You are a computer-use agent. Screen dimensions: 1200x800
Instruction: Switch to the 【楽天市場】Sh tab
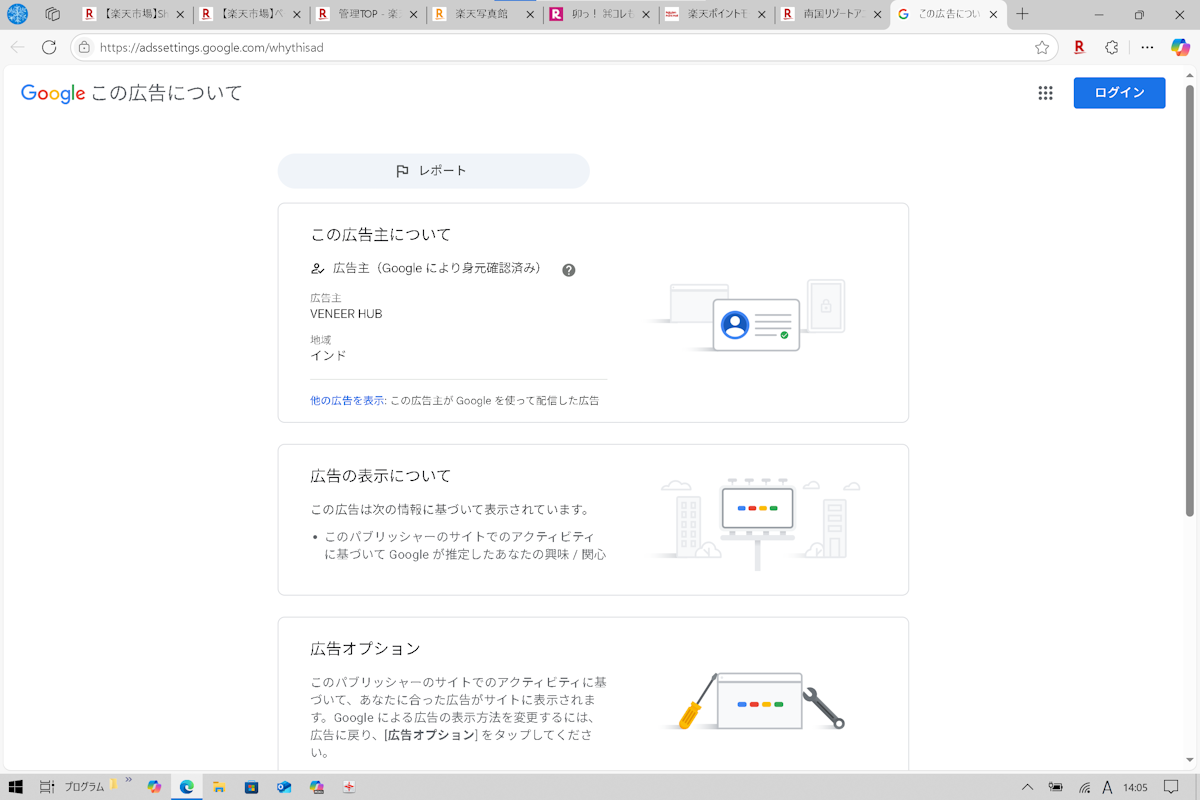[x=133, y=15]
